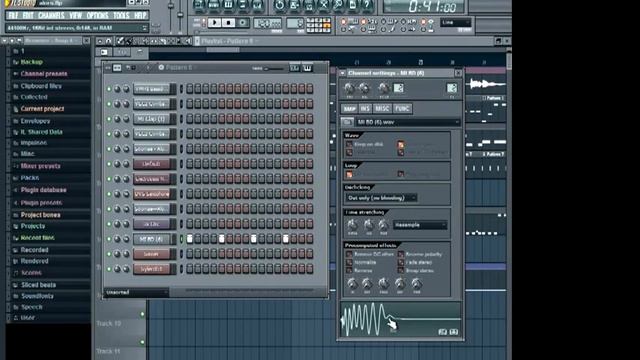Open the graph editor icon in step sequencer

point(295,68)
